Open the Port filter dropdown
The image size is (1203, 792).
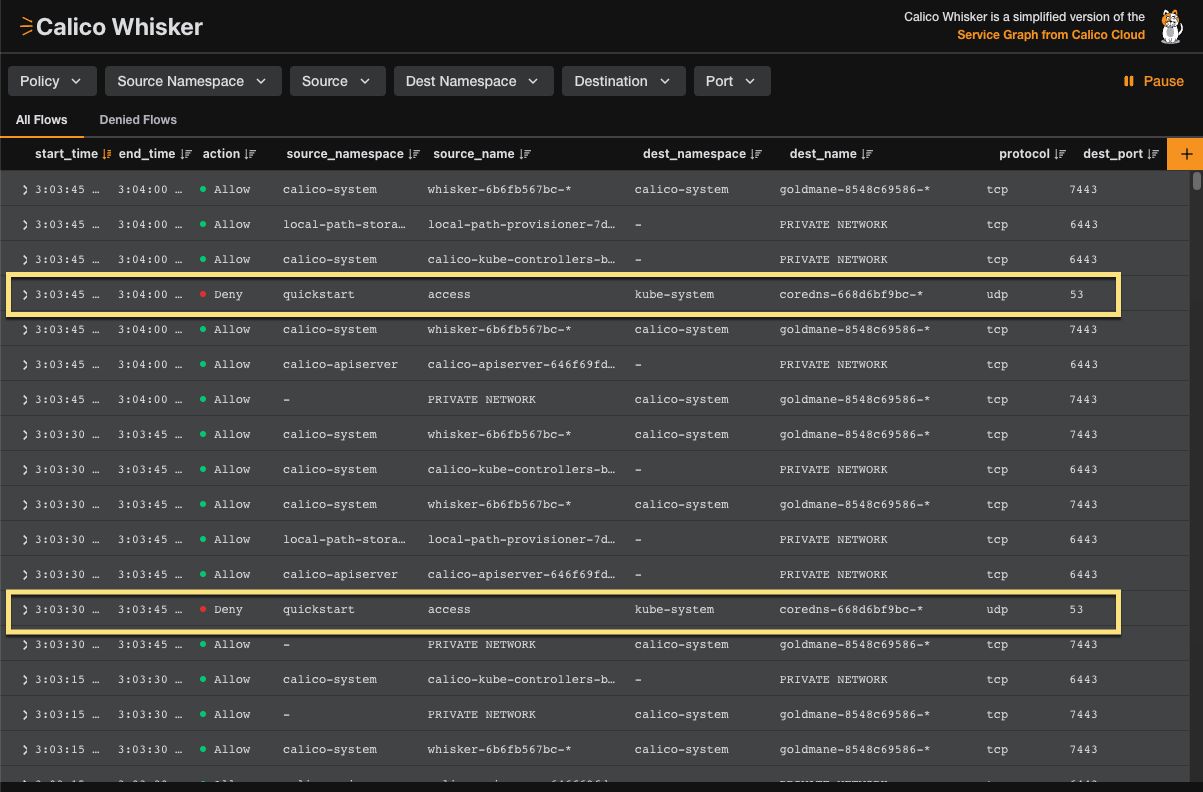731,81
